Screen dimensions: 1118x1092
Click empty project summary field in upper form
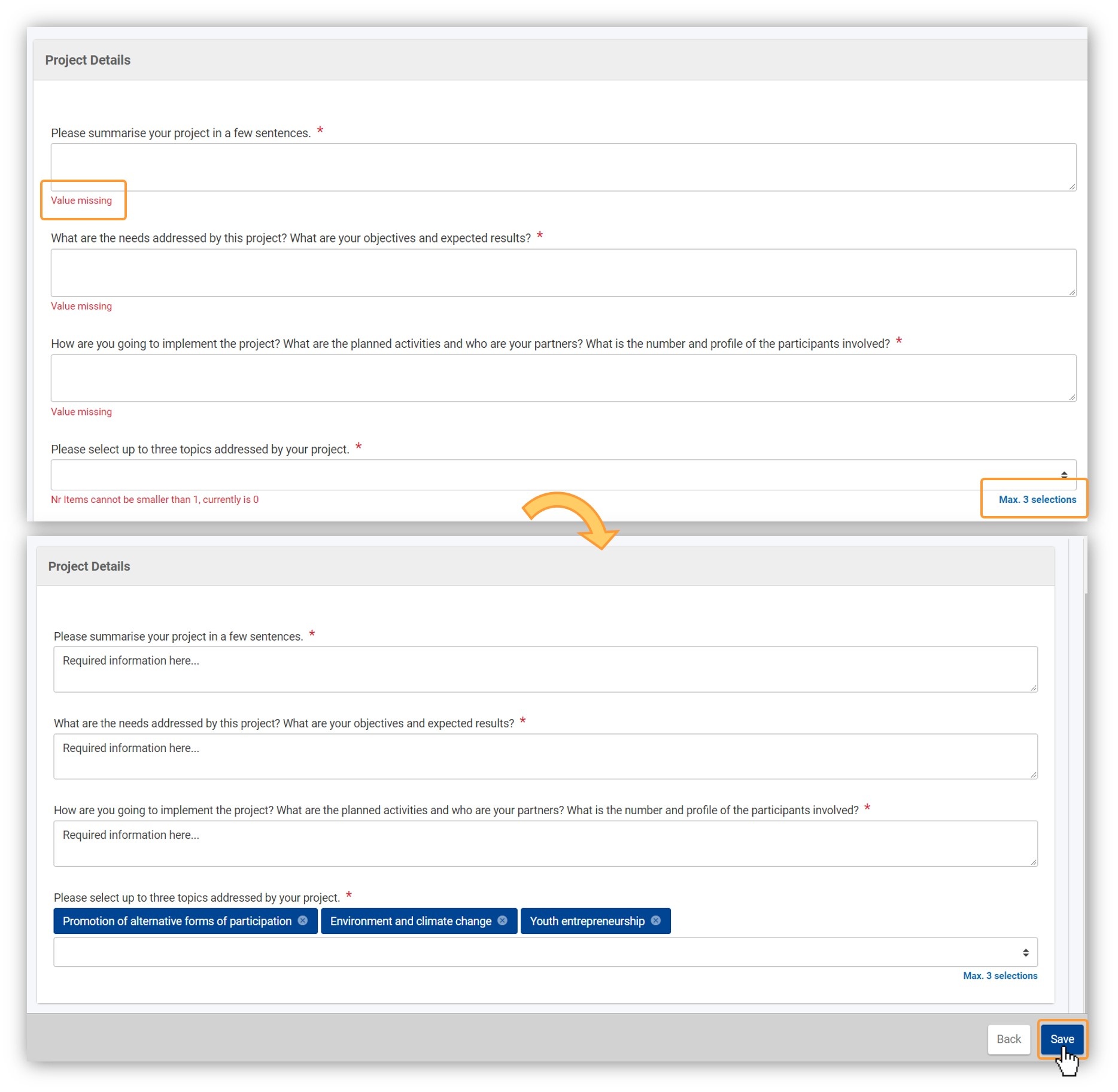click(563, 167)
